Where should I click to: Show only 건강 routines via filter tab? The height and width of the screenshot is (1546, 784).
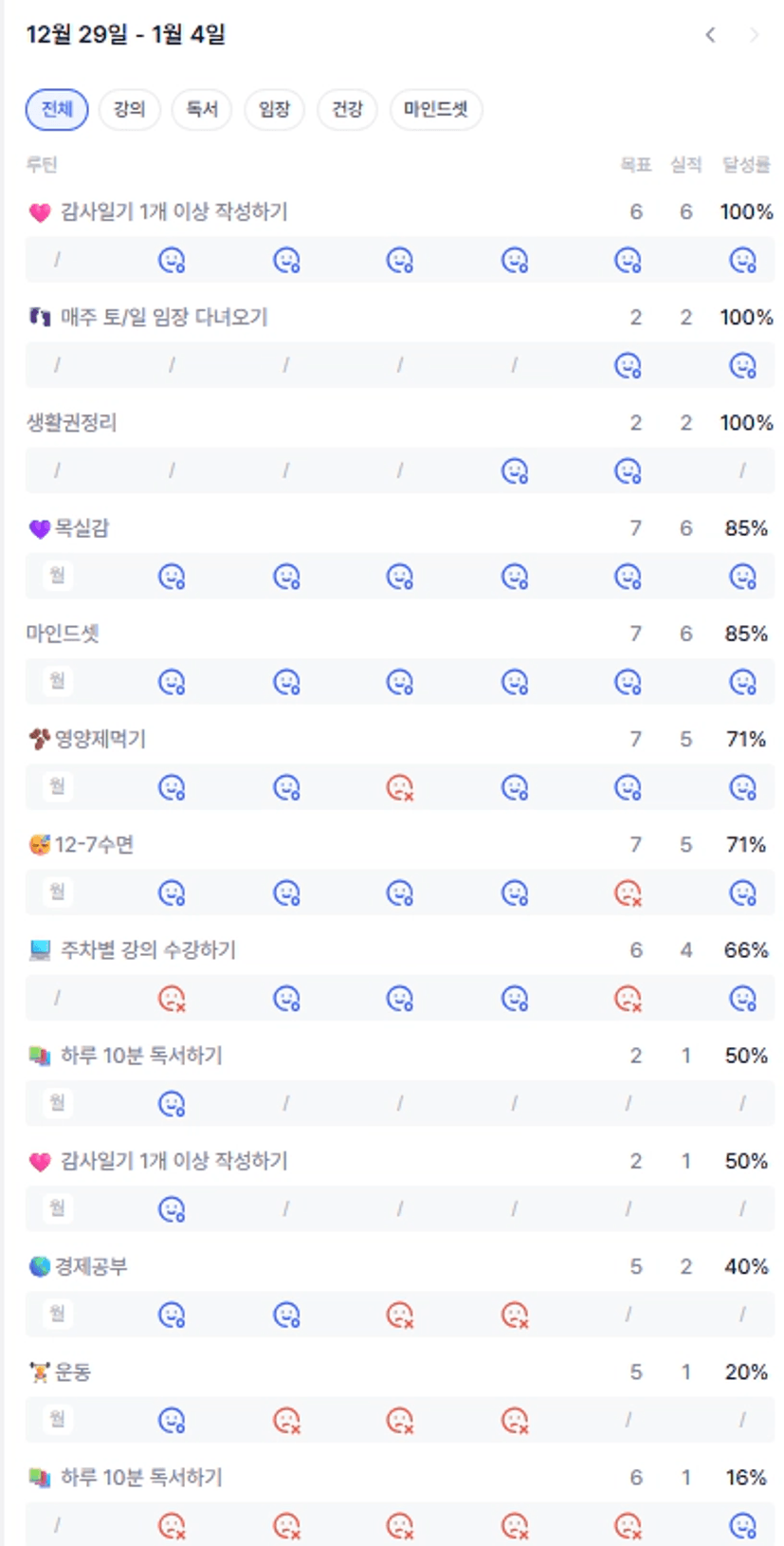(x=347, y=109)
